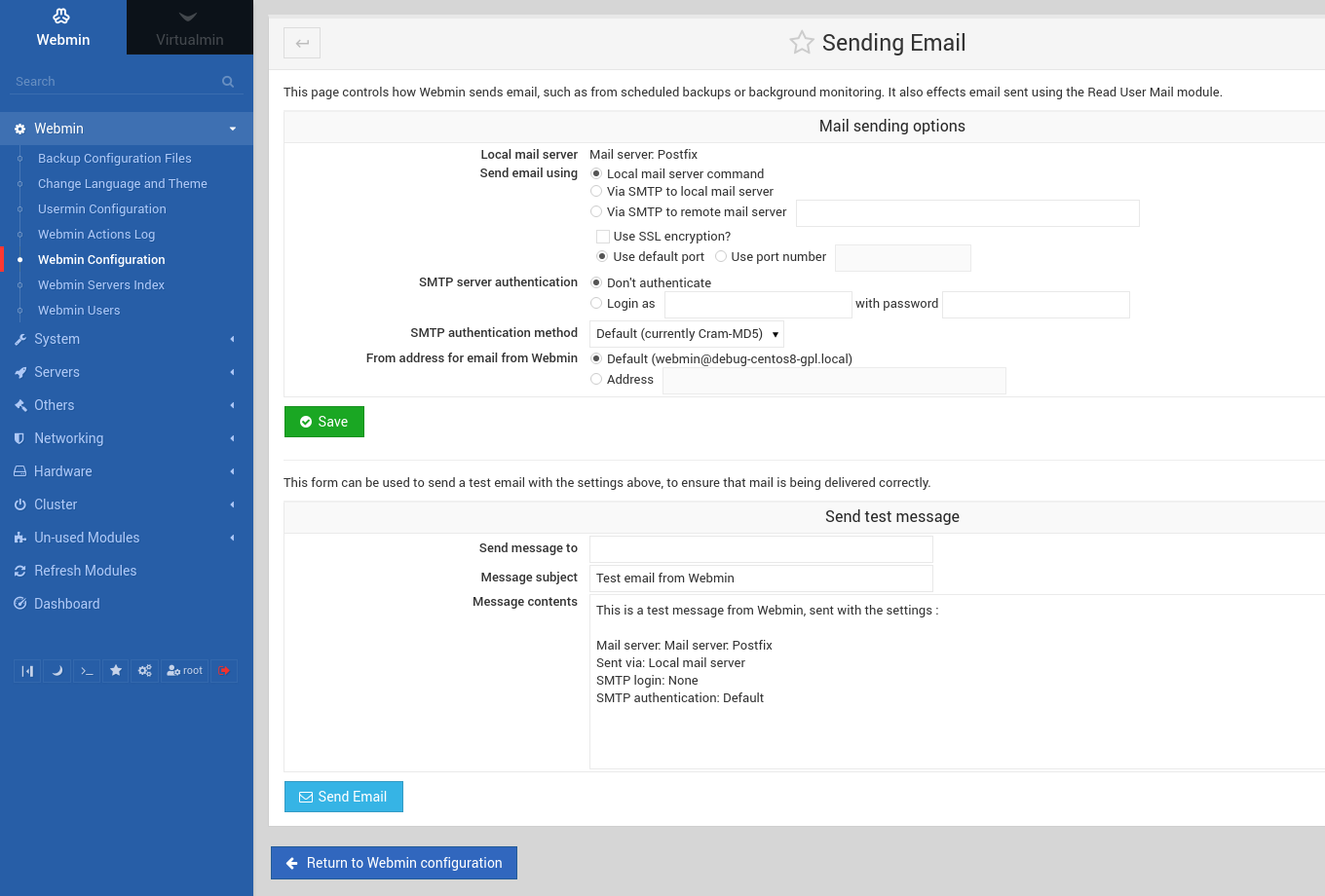Click the Save button

click(x=323, y=421)
